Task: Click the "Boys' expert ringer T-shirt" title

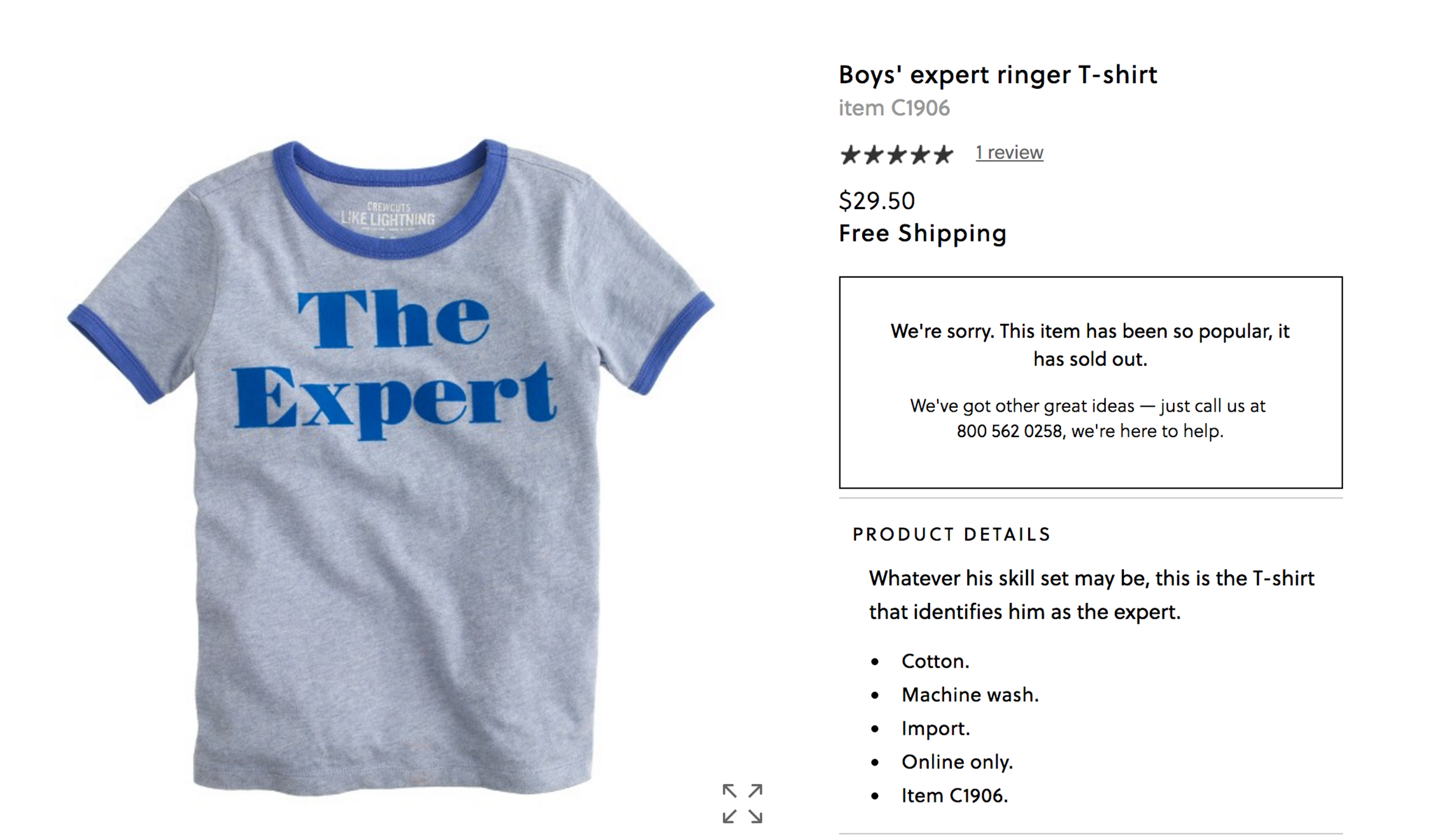Action: click(998, 75)
